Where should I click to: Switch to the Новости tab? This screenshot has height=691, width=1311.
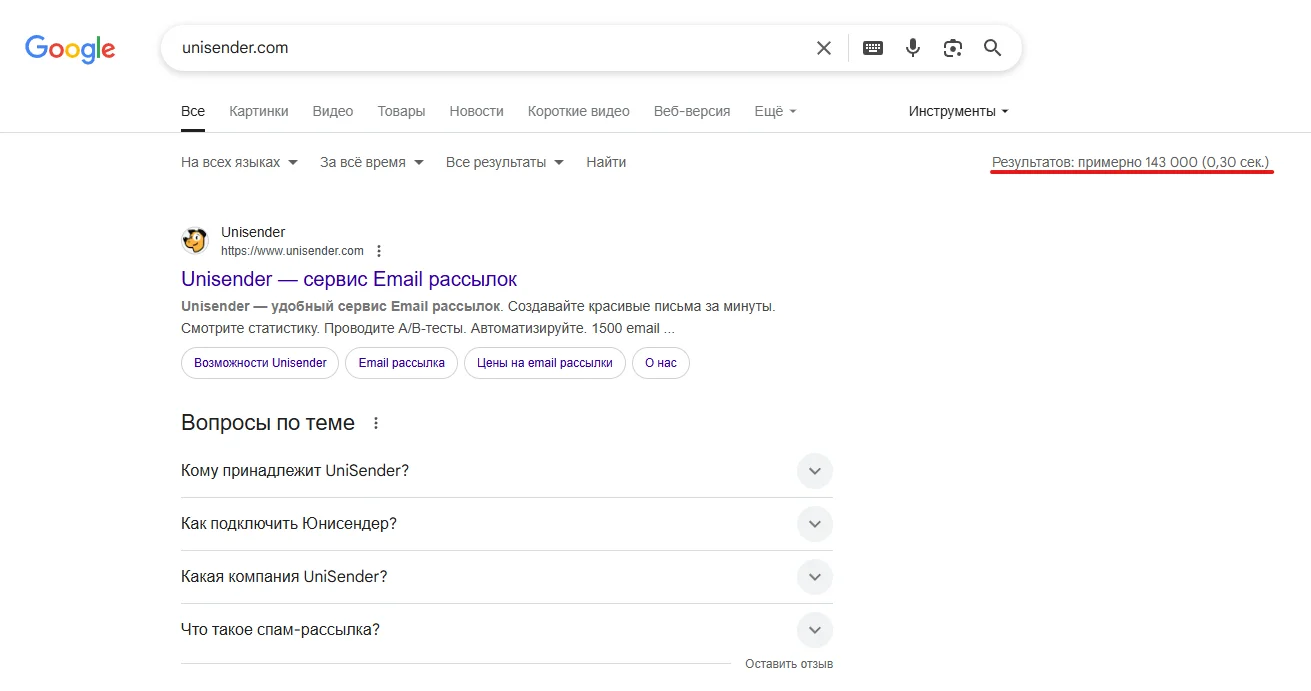pos(476,111)
